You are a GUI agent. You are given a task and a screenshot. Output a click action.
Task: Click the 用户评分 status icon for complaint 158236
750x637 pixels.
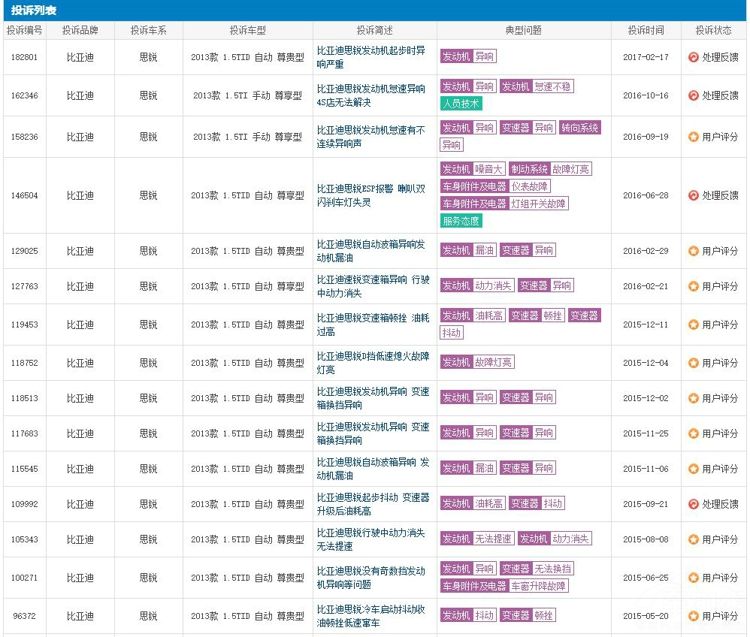[x=694, y=137]
